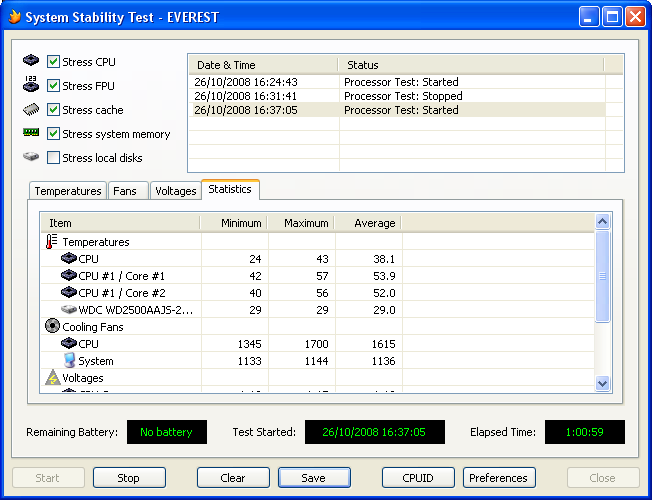This screenshot has width=652, height=500.
Task: Click the hard drive icon for WDC WD2500AAJS
Action: [x=68, y=310]
